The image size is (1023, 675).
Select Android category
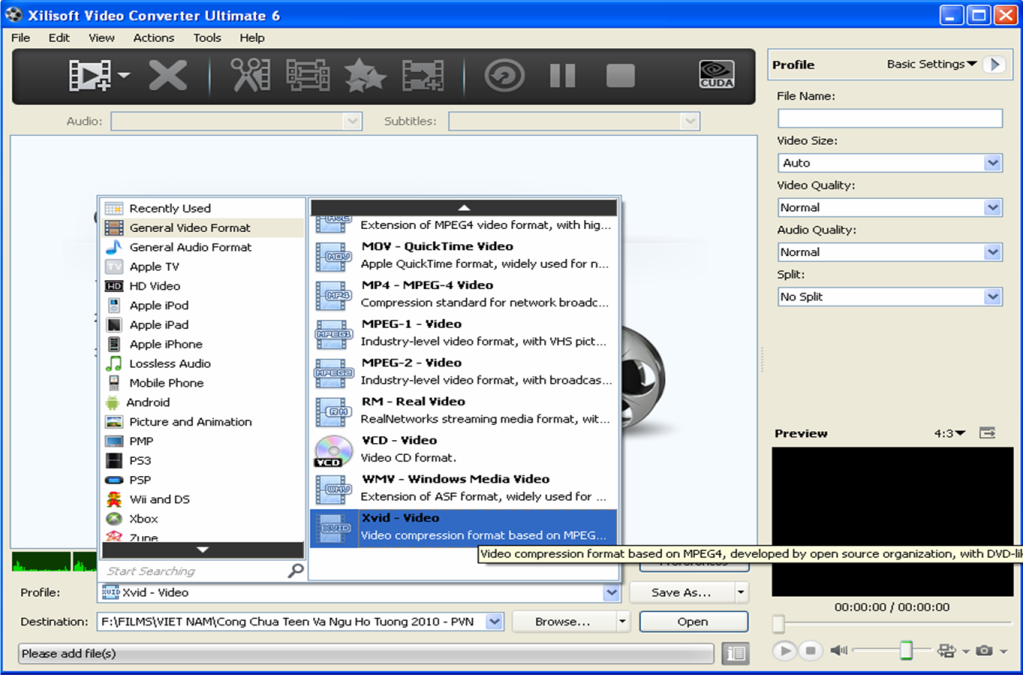[203, 402]
